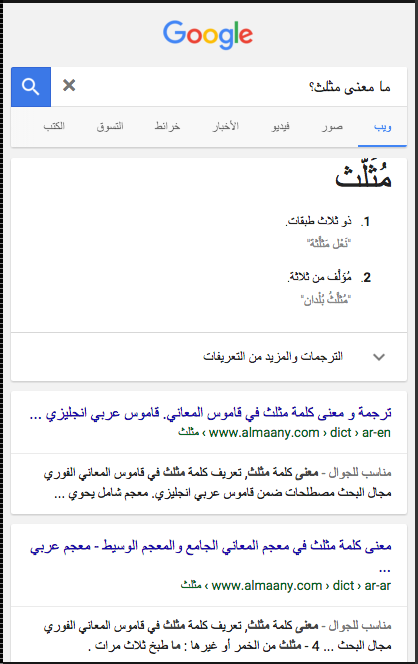This screenshot has height=664, width=418.
Task: Open معنى كلمة مثلث في معجم المعاني link
Action: [210, 546]
